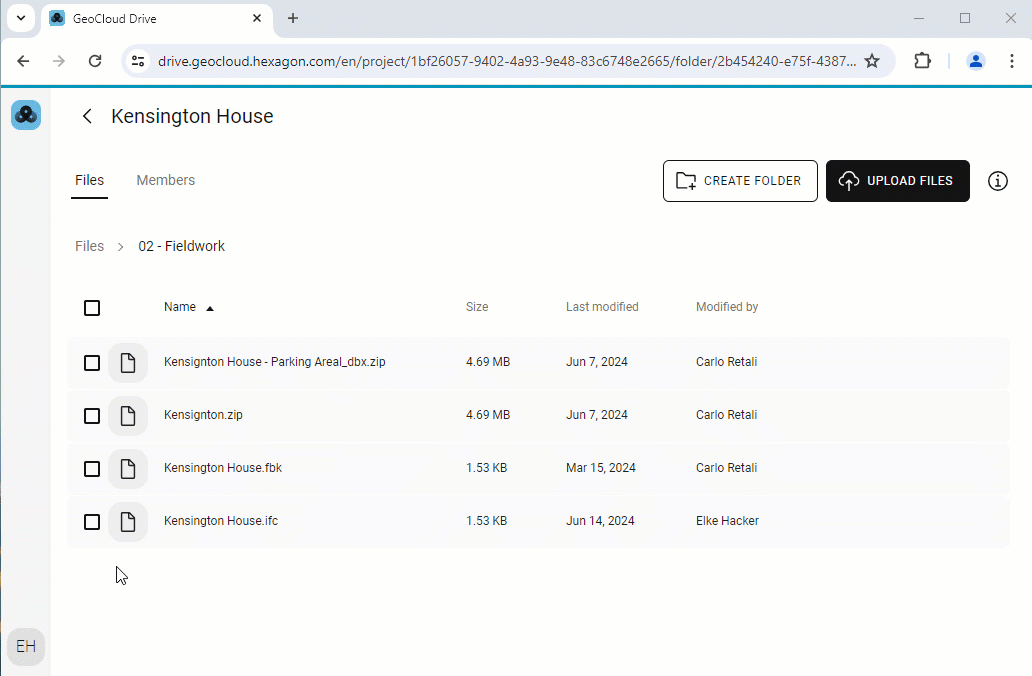Expand the browser tab search dropdown
Image resolution: width=1032 pixels, height=676 pixels.
20,18
